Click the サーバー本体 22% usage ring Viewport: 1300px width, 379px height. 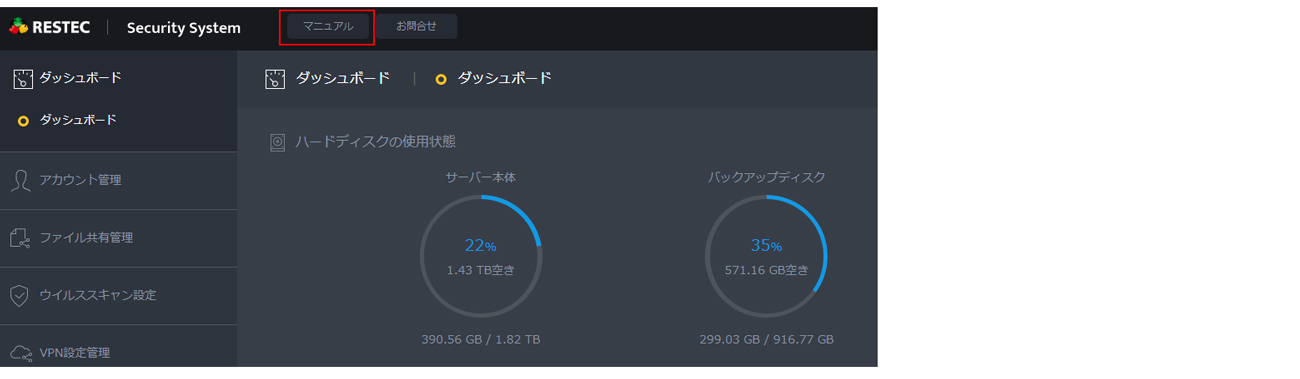click(x=481, y=256)
